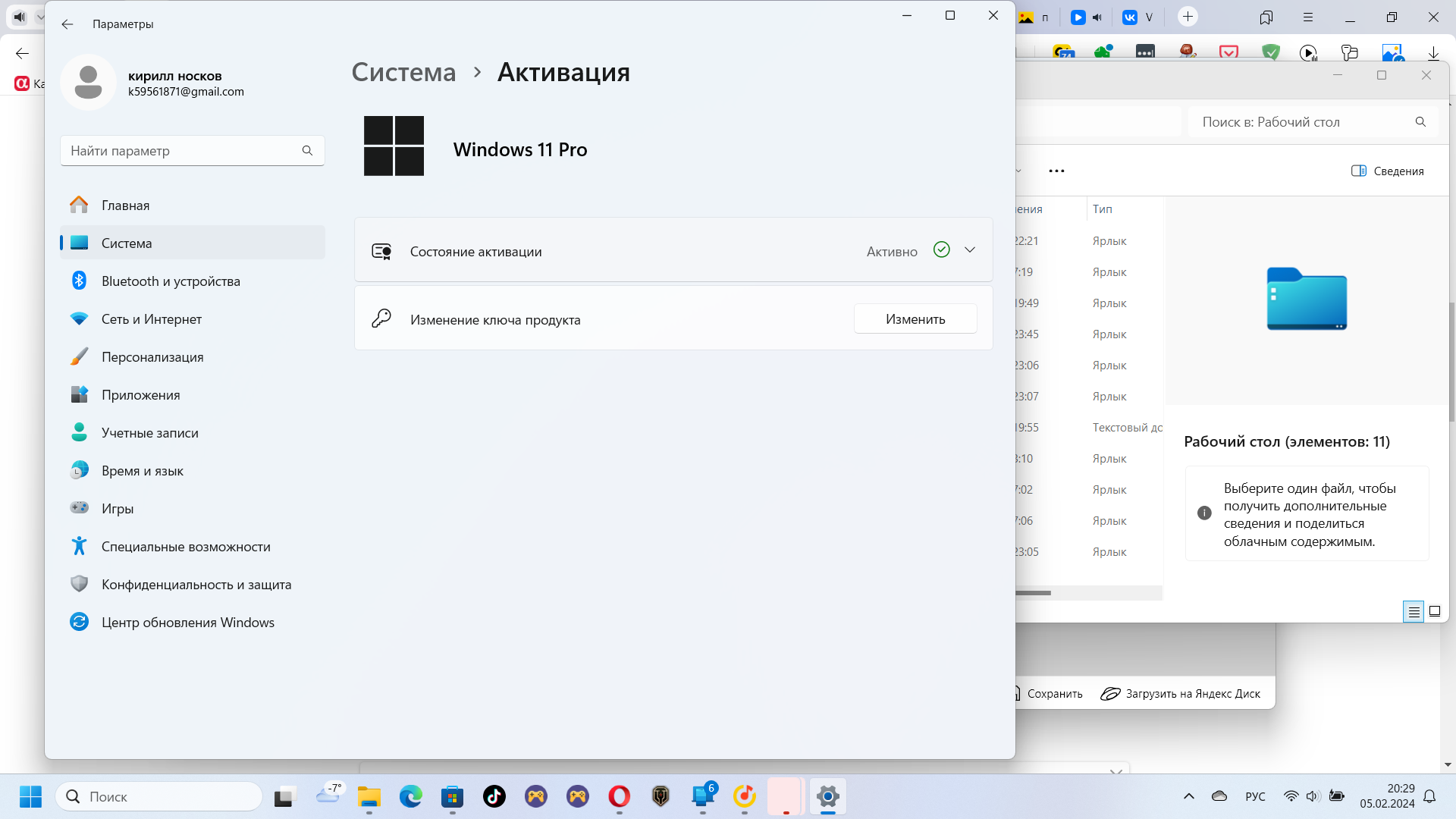Open File Explorer taskbar icon
The width and height of the screenshot is (1456, 819).
coord(369,796)
